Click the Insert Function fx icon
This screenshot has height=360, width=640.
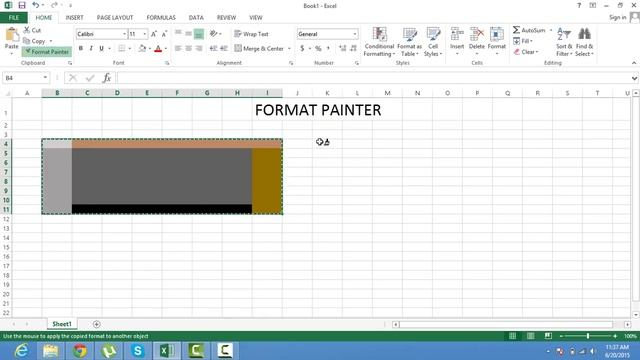point(107,78)
